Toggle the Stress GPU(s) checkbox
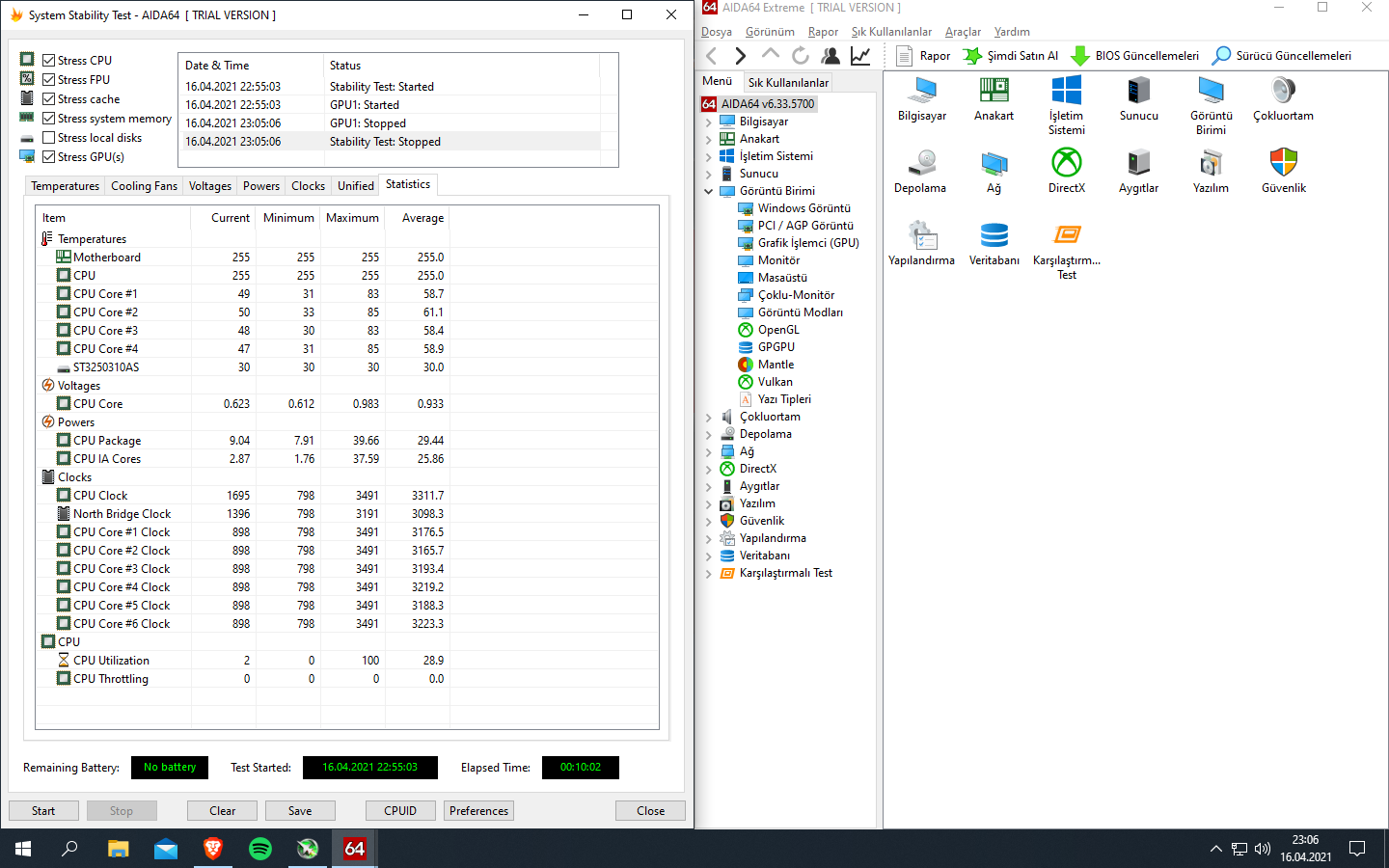This screenshot has width=1389, height=868. coord(48,156)
